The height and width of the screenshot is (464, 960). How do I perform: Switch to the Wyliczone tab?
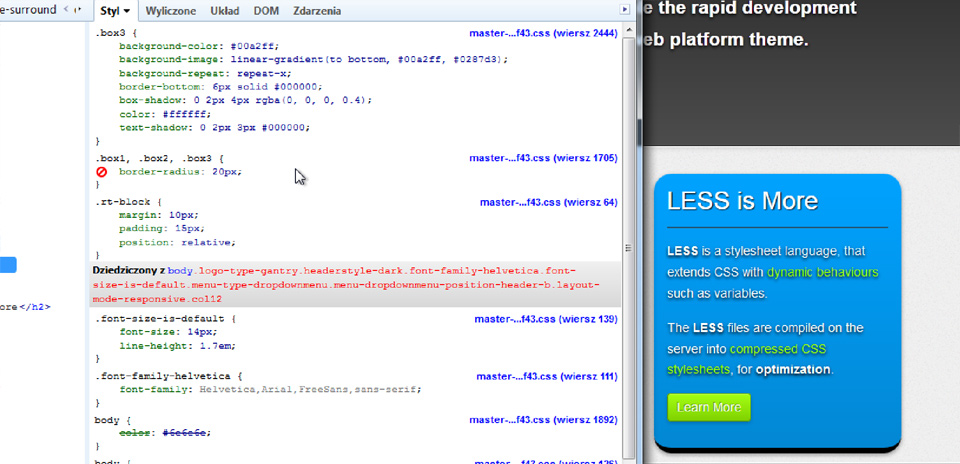click(171, 11)
